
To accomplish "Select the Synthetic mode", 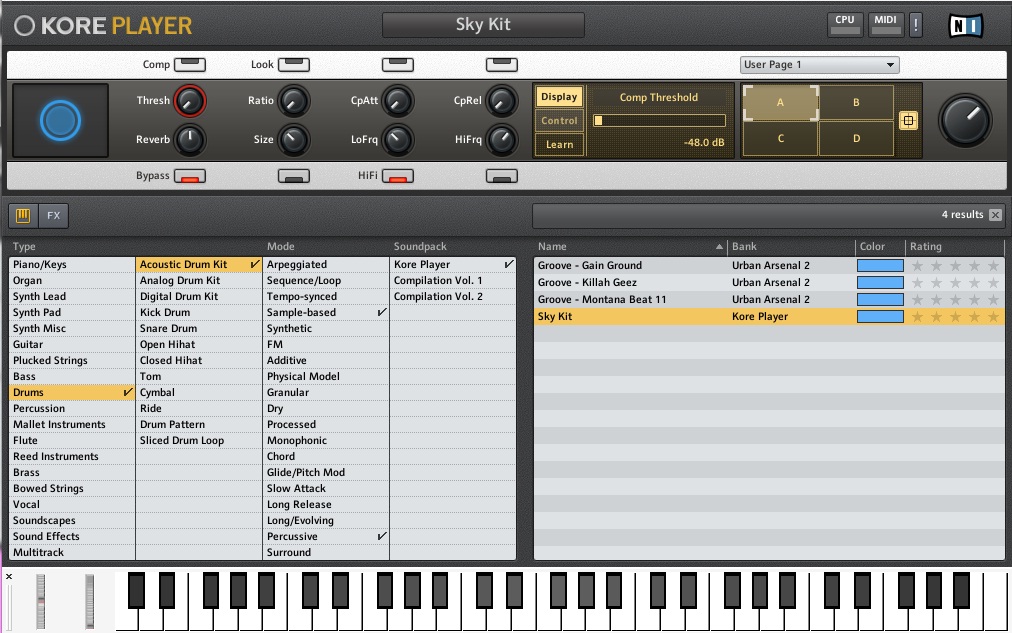I will 326,328.
